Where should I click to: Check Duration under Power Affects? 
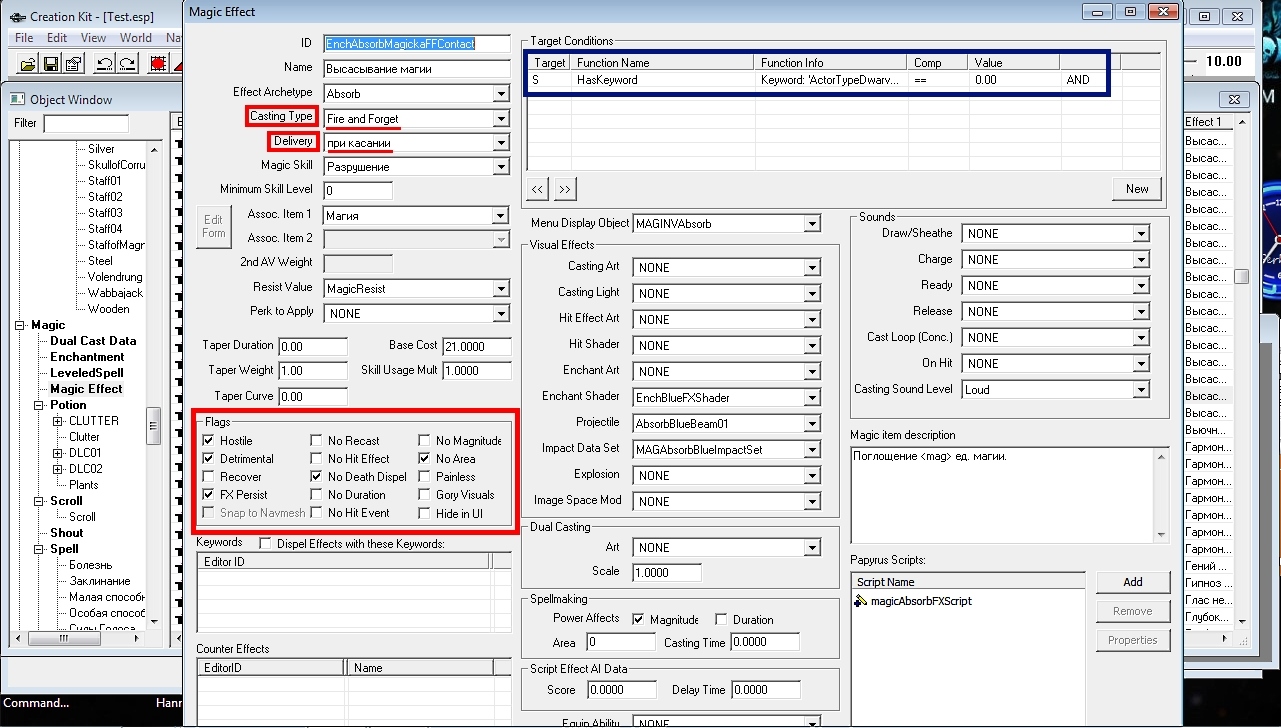721,620
